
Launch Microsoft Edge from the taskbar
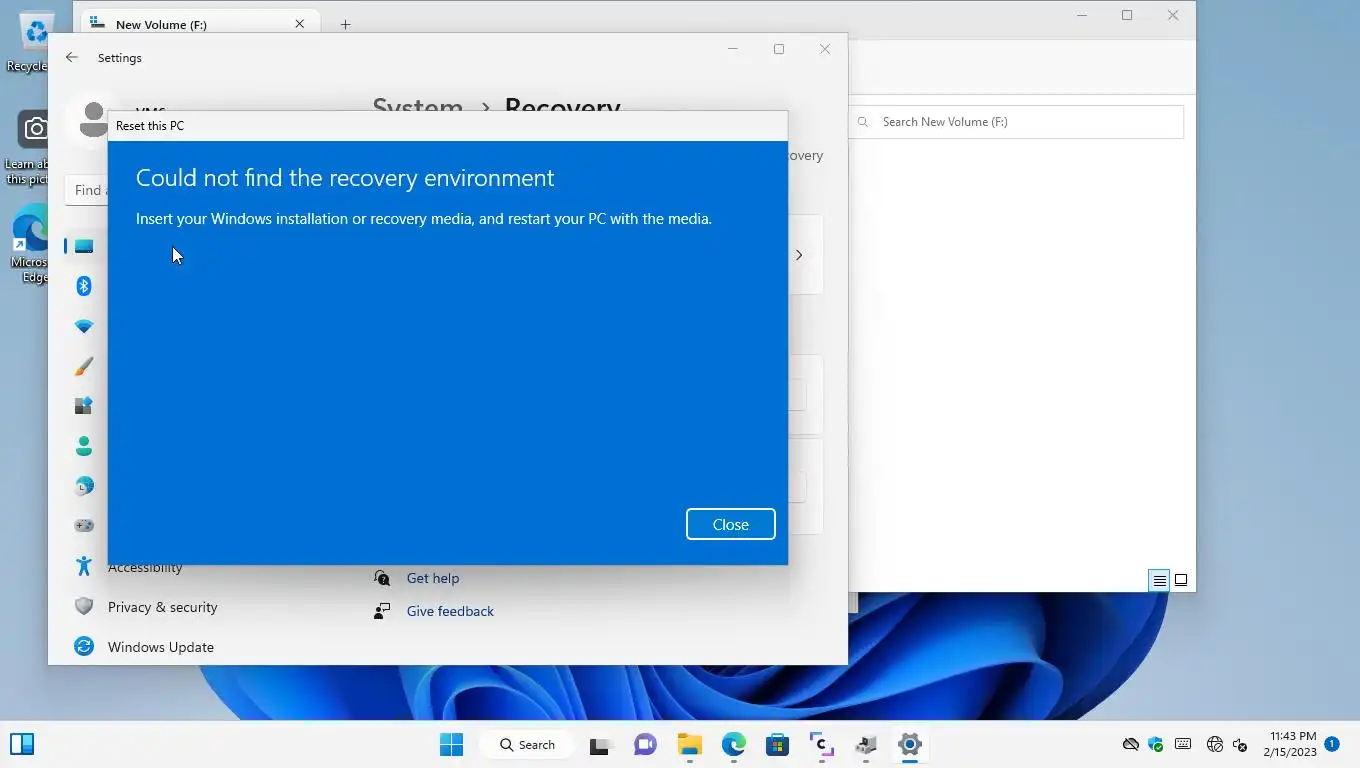pos(734,745)
